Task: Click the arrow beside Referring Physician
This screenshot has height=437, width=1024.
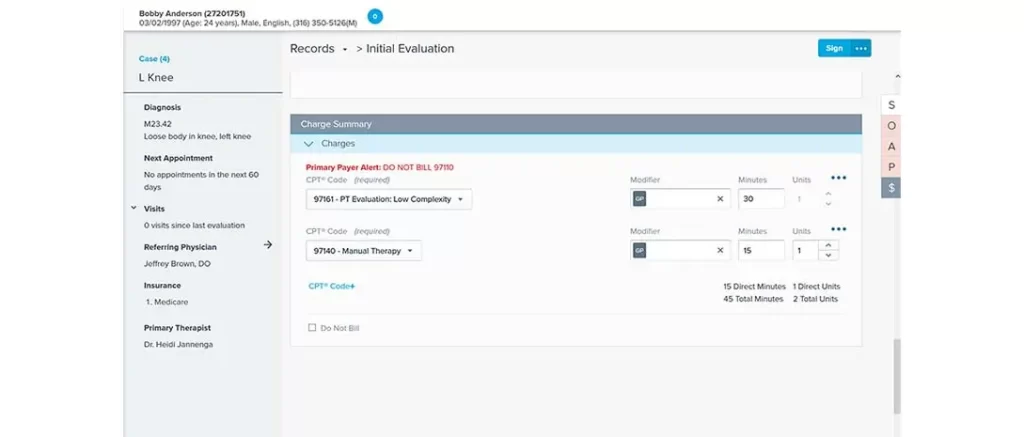Action: [x=267, y=245]
